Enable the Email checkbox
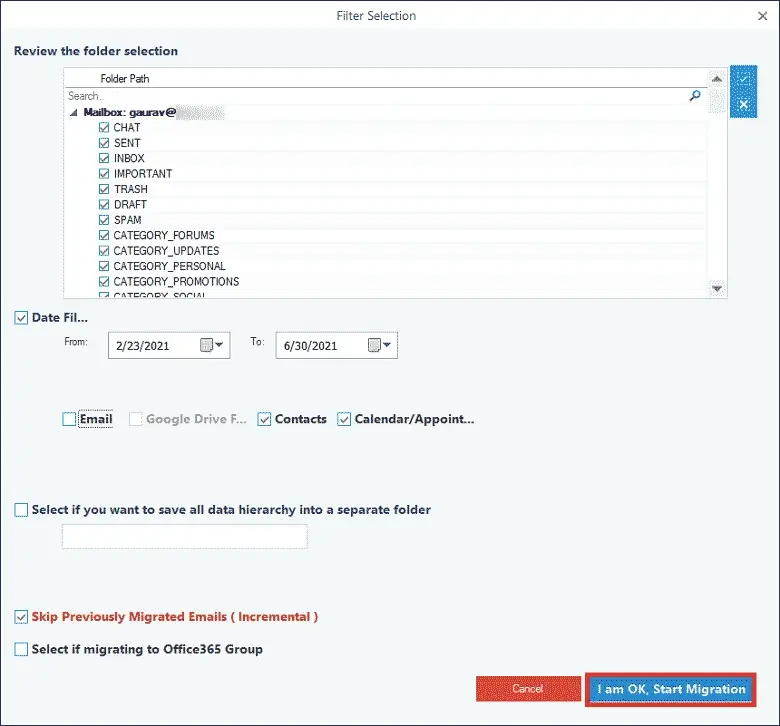Viewport: 780px width, 726px height. [x=69, y=419]
